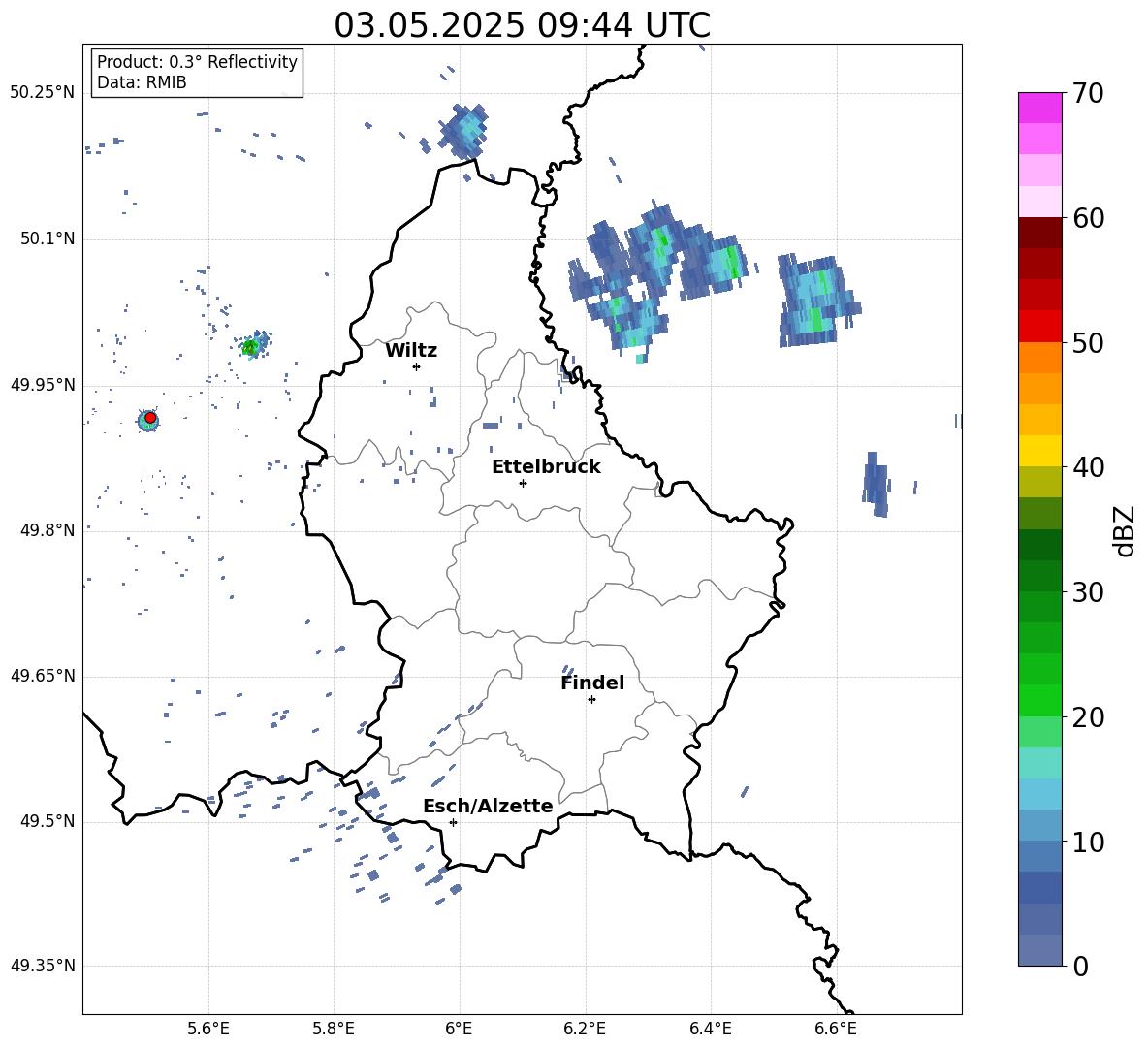Click the cross marker below Wiltz
Viewport: 1148px width, 1048px height.
tap(416, 366)
